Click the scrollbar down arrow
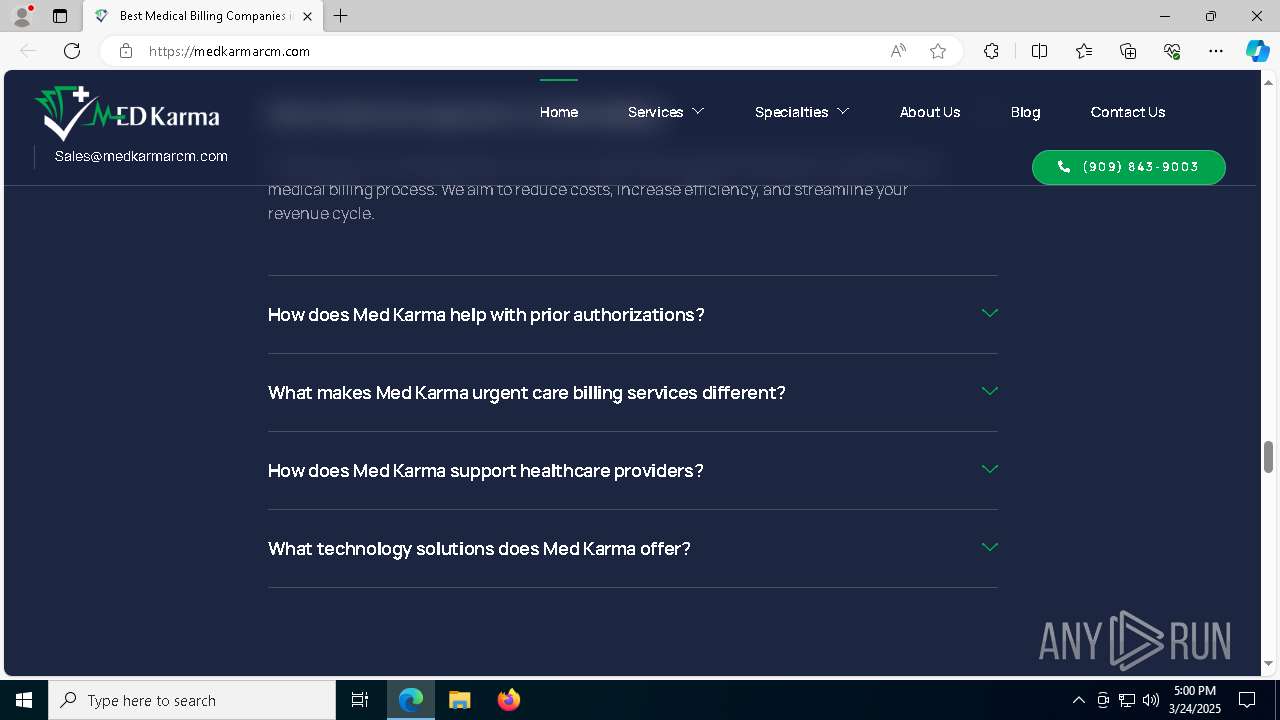This screenshot has width=1280, height=720. pos(1268,663)
